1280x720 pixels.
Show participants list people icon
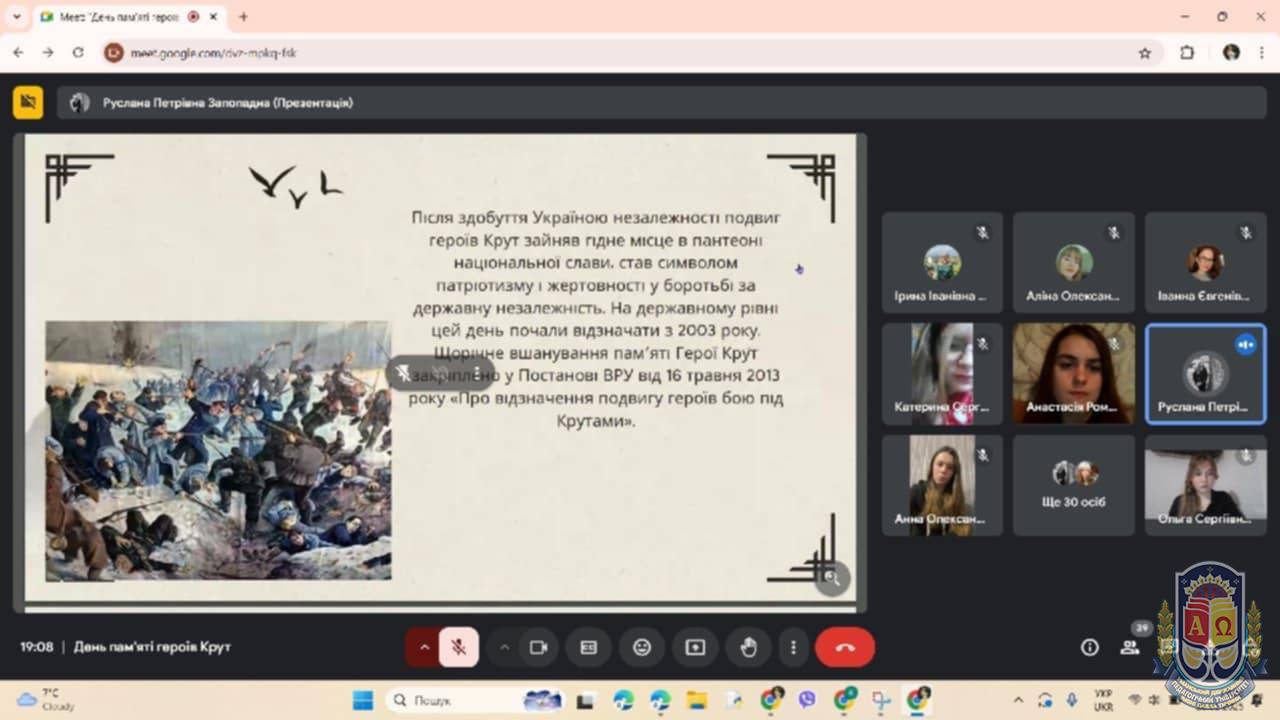point(1130,647)
